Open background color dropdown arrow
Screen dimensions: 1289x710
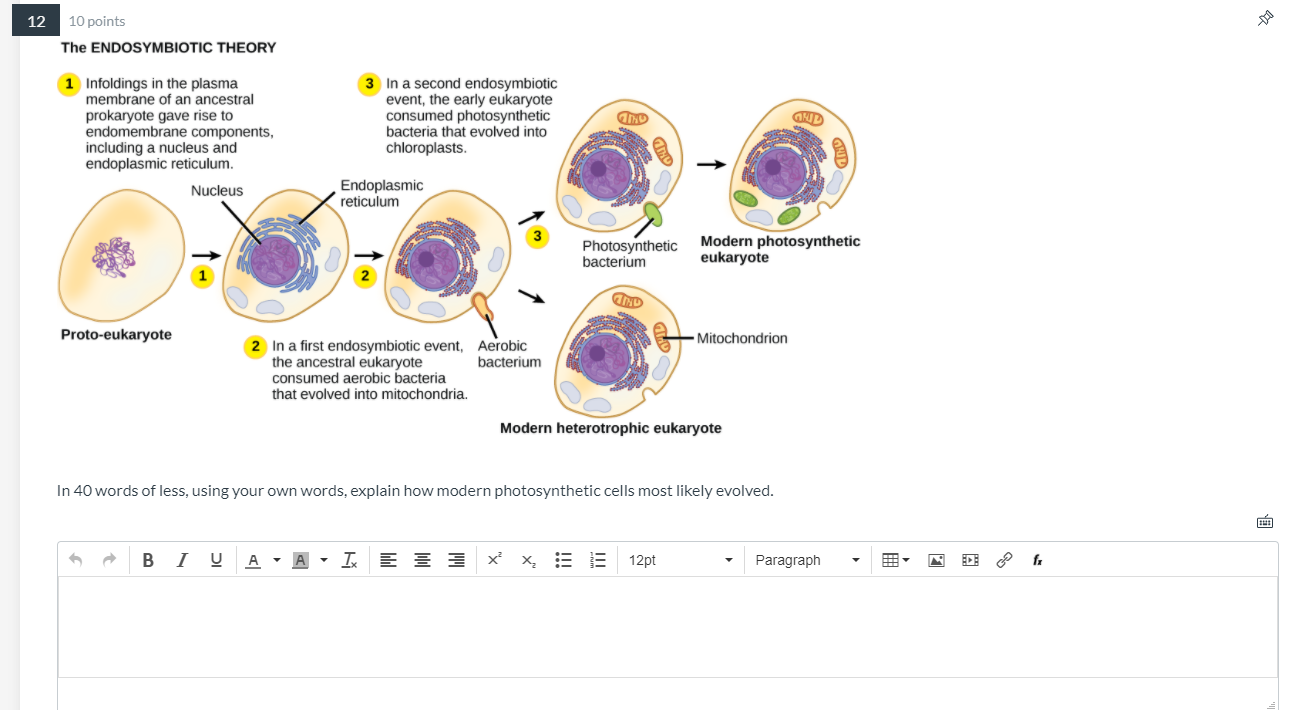[324, 560]
